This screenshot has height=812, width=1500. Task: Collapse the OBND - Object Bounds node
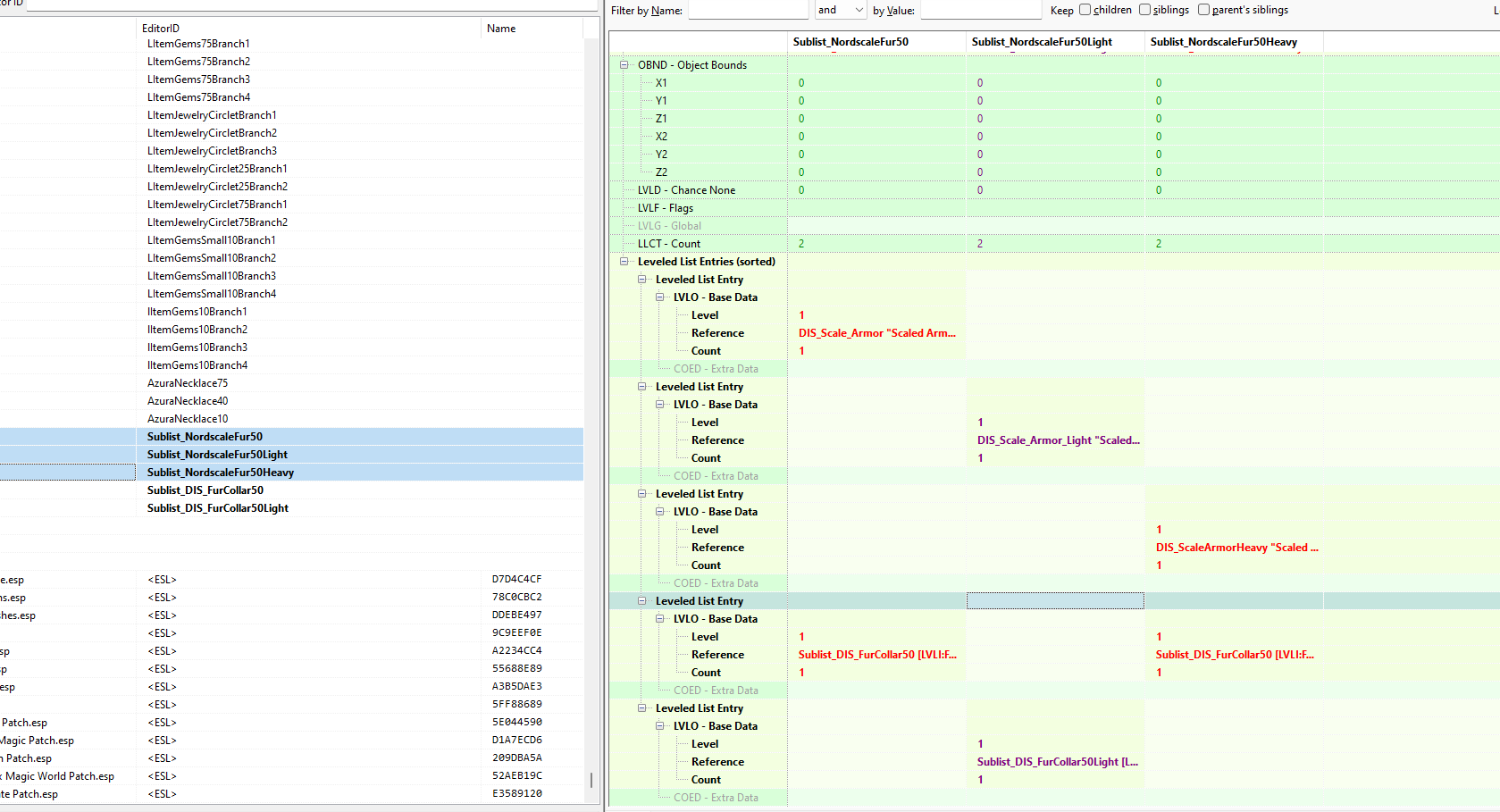pos(624,65)
